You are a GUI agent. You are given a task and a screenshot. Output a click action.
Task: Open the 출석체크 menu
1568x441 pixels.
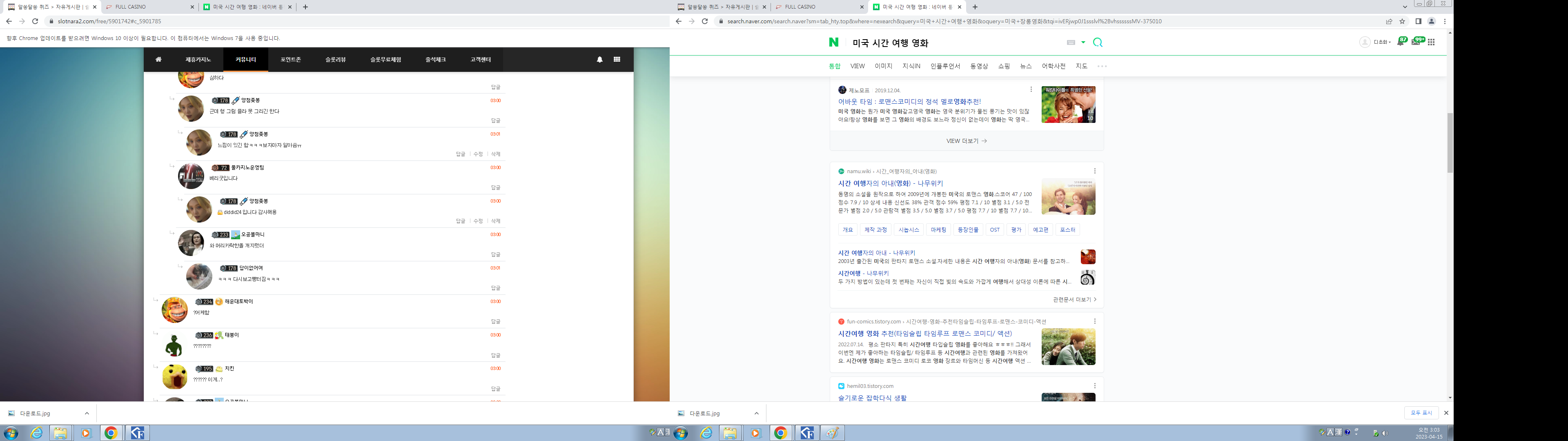pyautogui.click(x=435, y=60)
